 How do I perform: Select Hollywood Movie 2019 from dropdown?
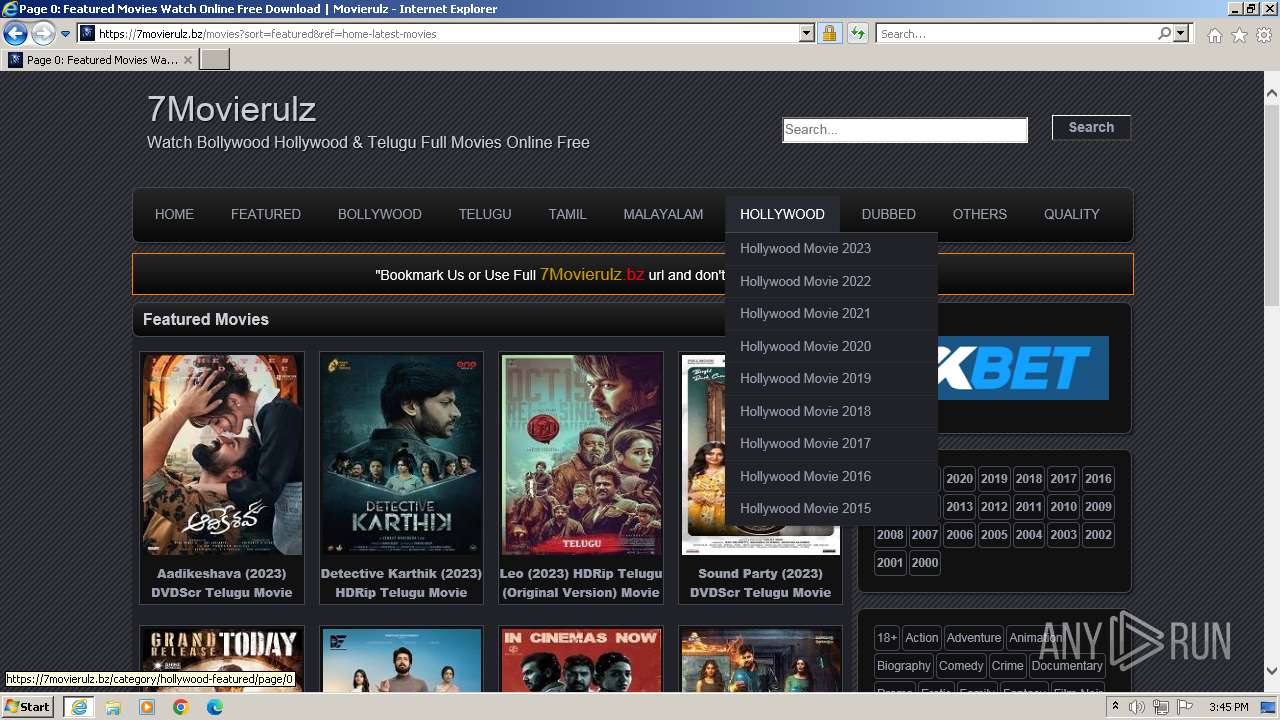831,378
